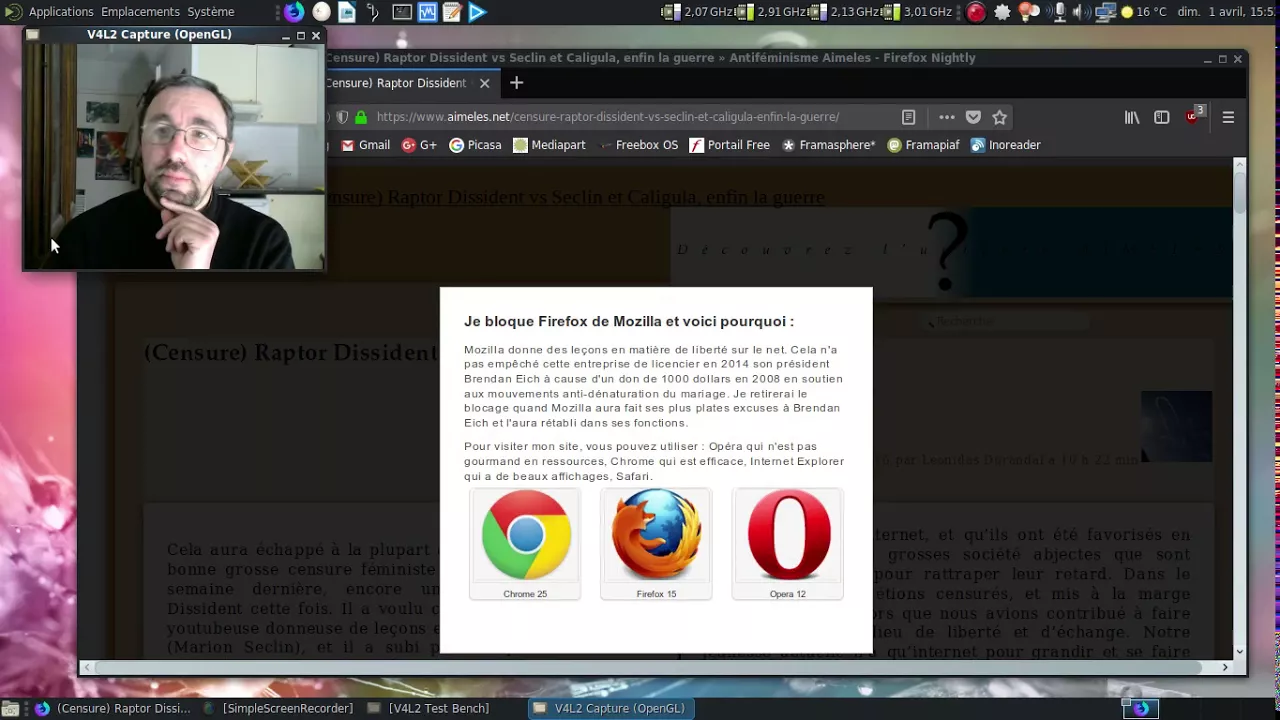Open the microphone tray icon
1280x720 pixels.
pyautogui.click(x=1059, y=12)
